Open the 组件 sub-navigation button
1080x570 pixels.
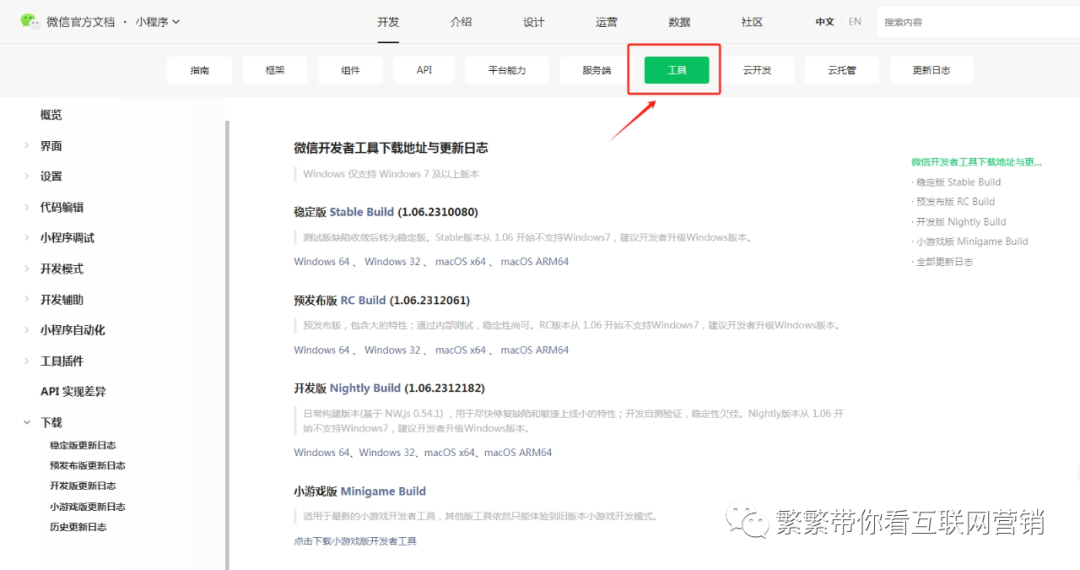tap(351, 70)
